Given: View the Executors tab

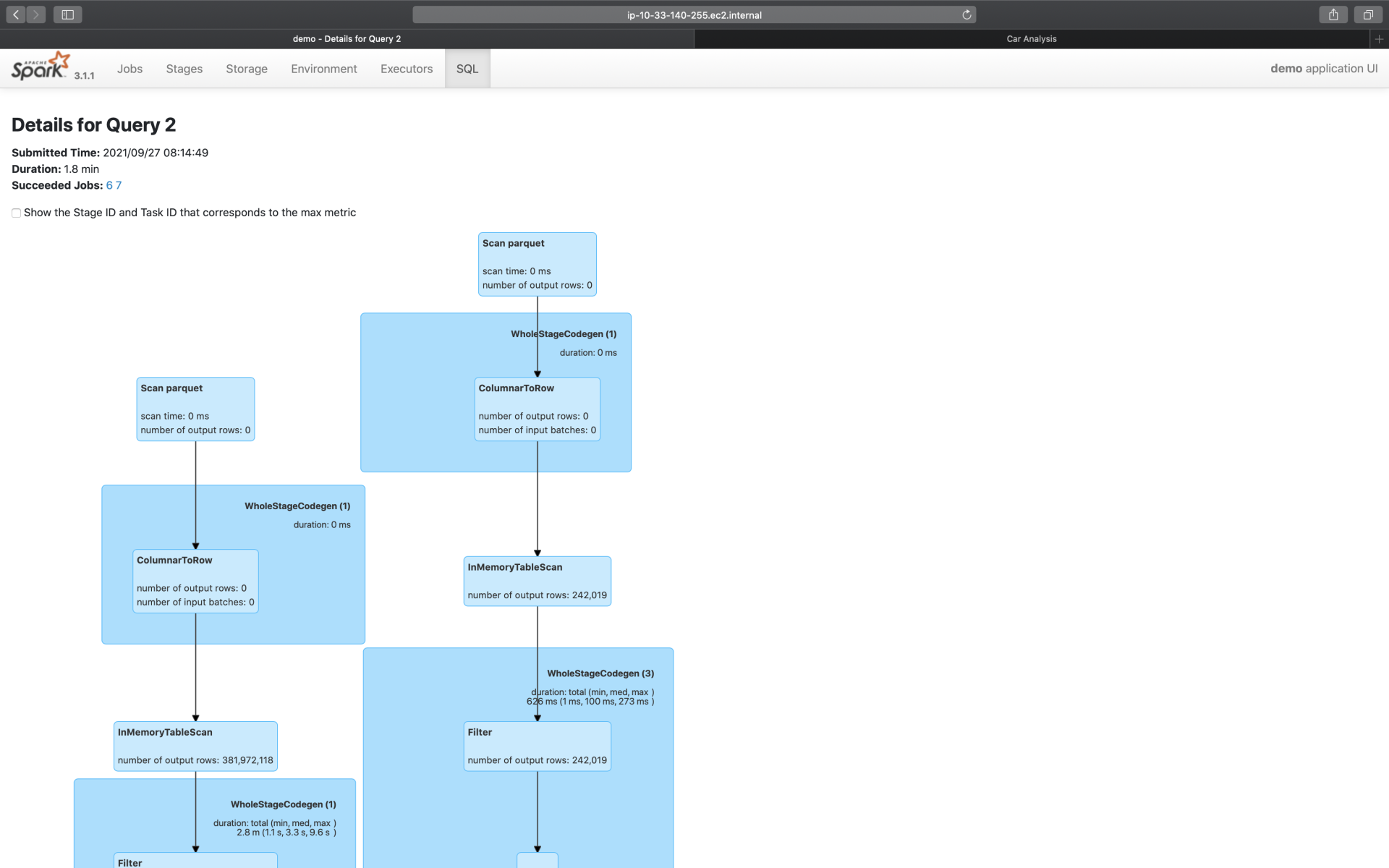Looking at the screenshot, I should (406, 69).
